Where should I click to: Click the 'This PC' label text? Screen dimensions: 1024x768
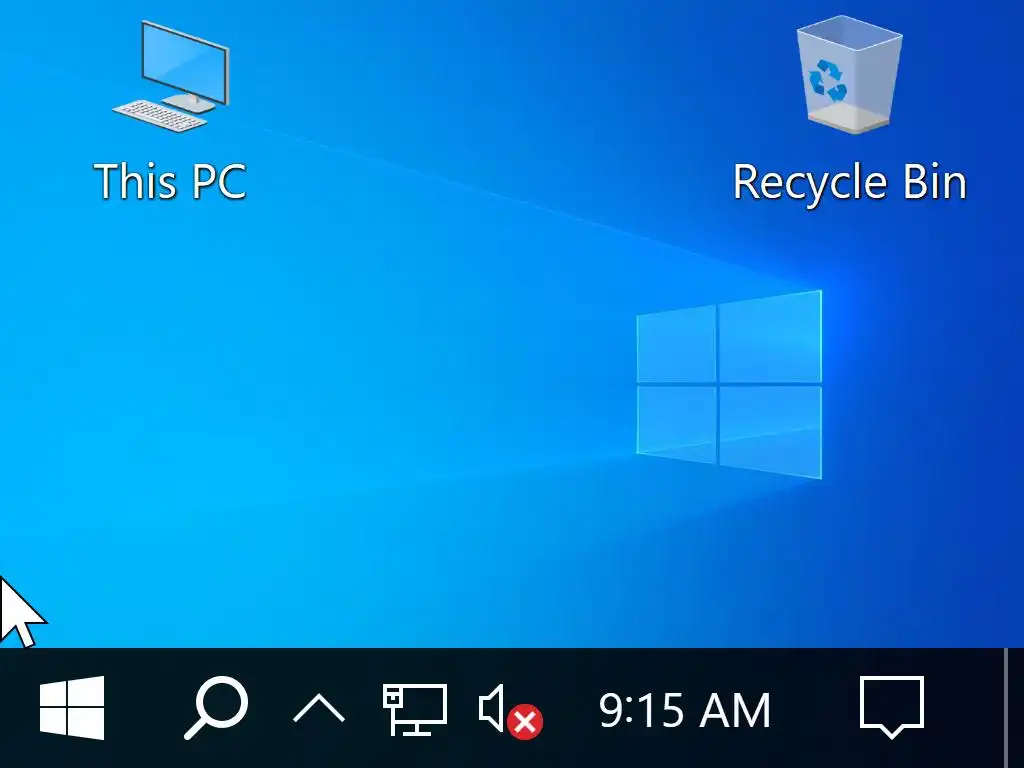click(170, 181)
